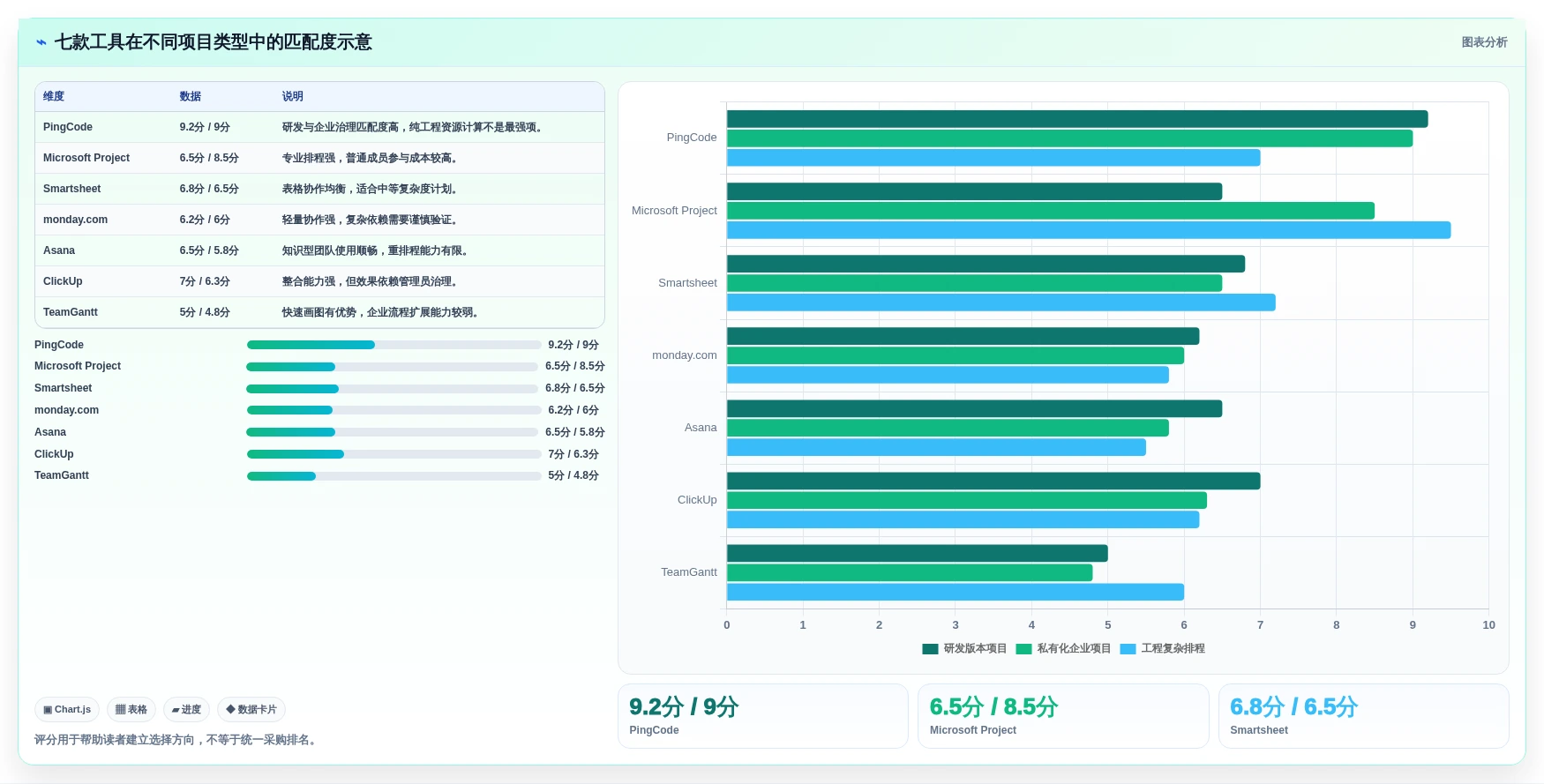The width and height of the screenshot is (1544, 784).
Task: Click the blue icon beside the title
Action: click(41, 42)
